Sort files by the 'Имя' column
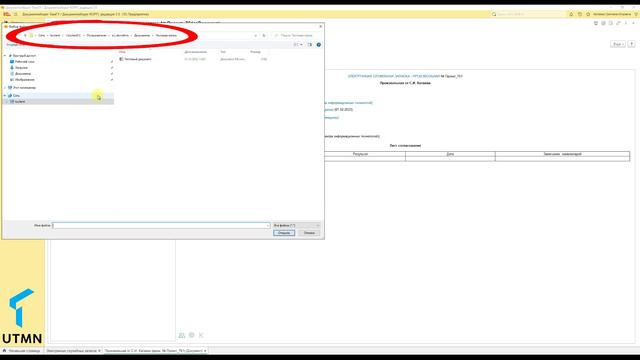 (x=122, y=52)
